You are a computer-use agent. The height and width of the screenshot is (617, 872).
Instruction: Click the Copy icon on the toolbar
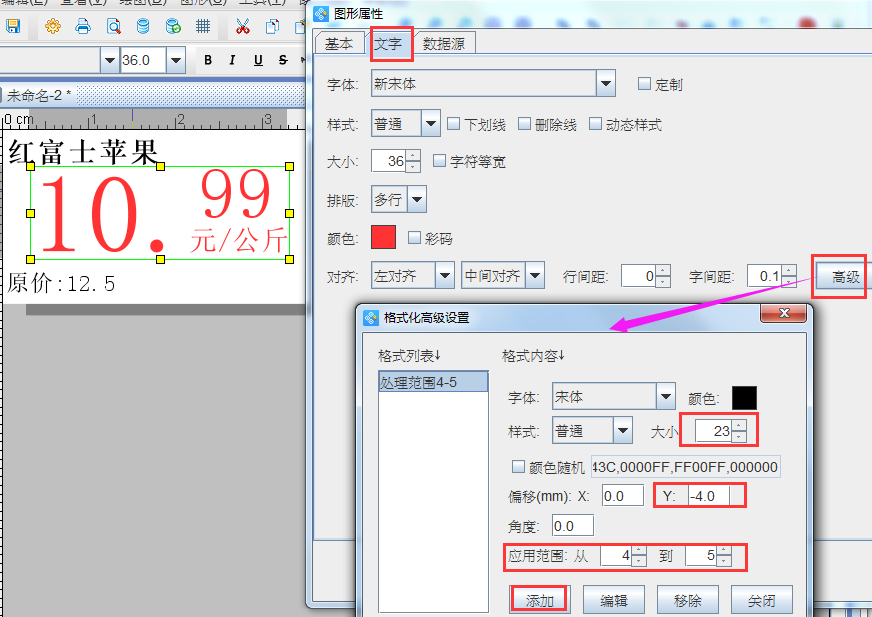coord(272,27)
